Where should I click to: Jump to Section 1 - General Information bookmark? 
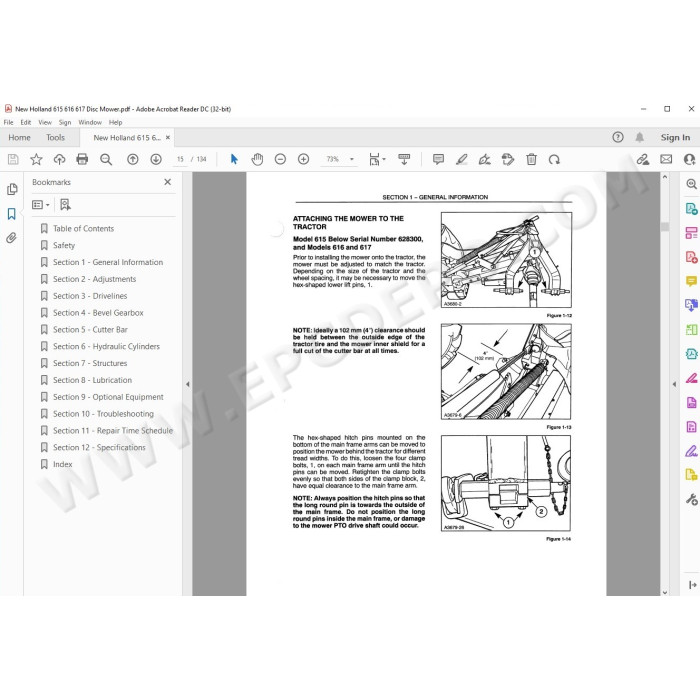point(108,262)
